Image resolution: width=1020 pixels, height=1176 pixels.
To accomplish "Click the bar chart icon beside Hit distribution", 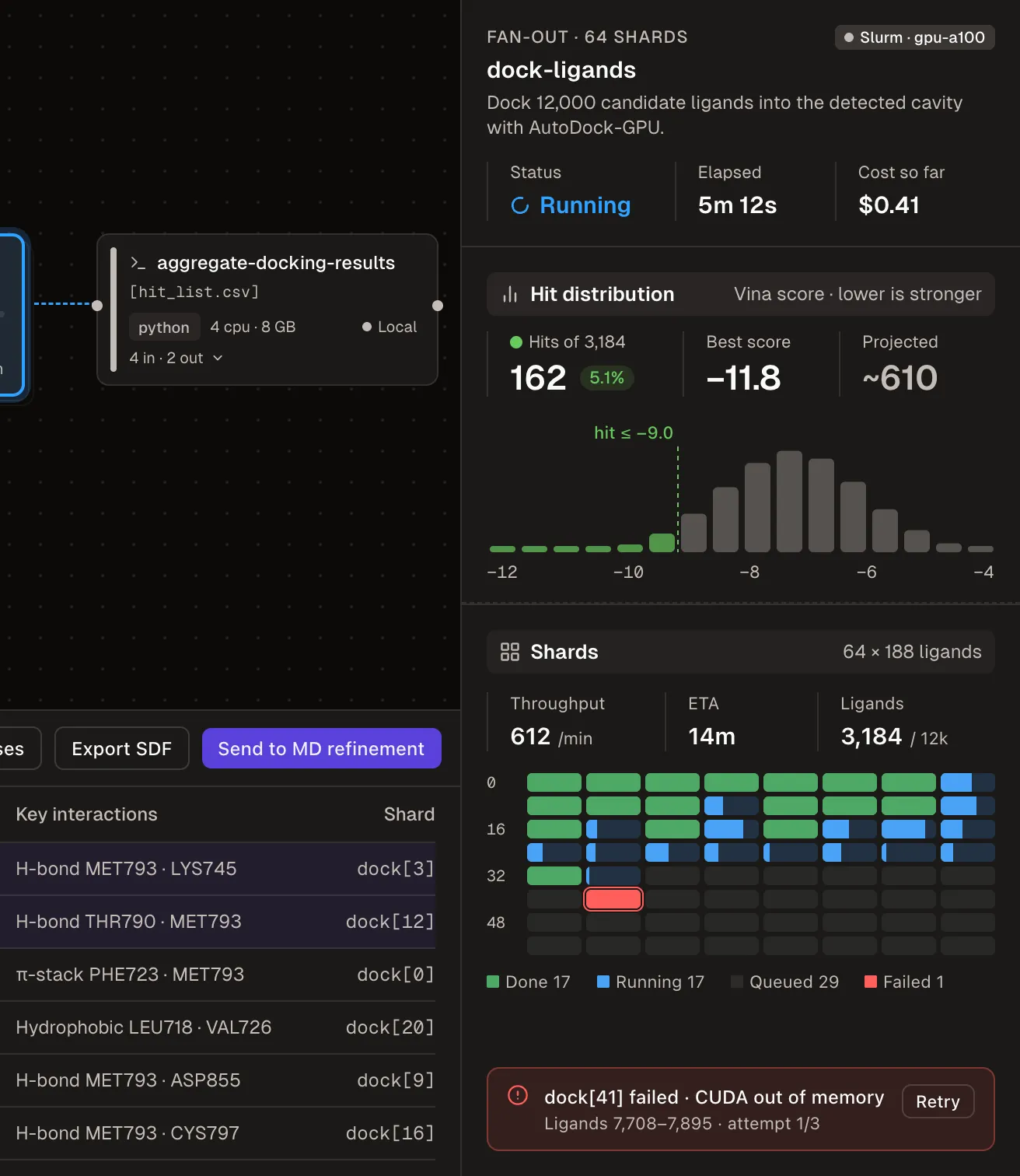I will click(x=510, y=294).
